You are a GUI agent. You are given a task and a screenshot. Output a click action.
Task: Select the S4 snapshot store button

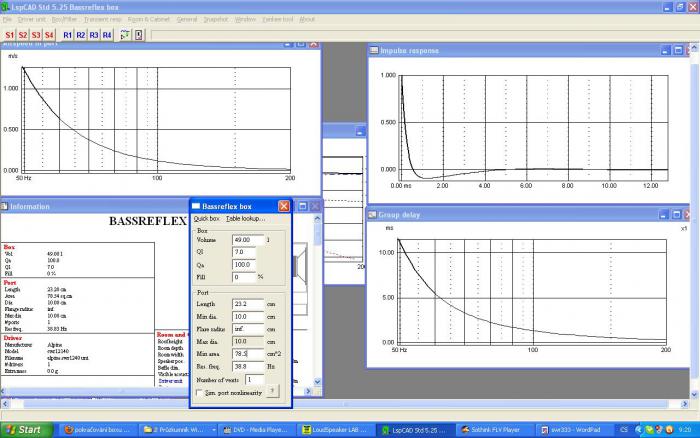tap(49, 35)
